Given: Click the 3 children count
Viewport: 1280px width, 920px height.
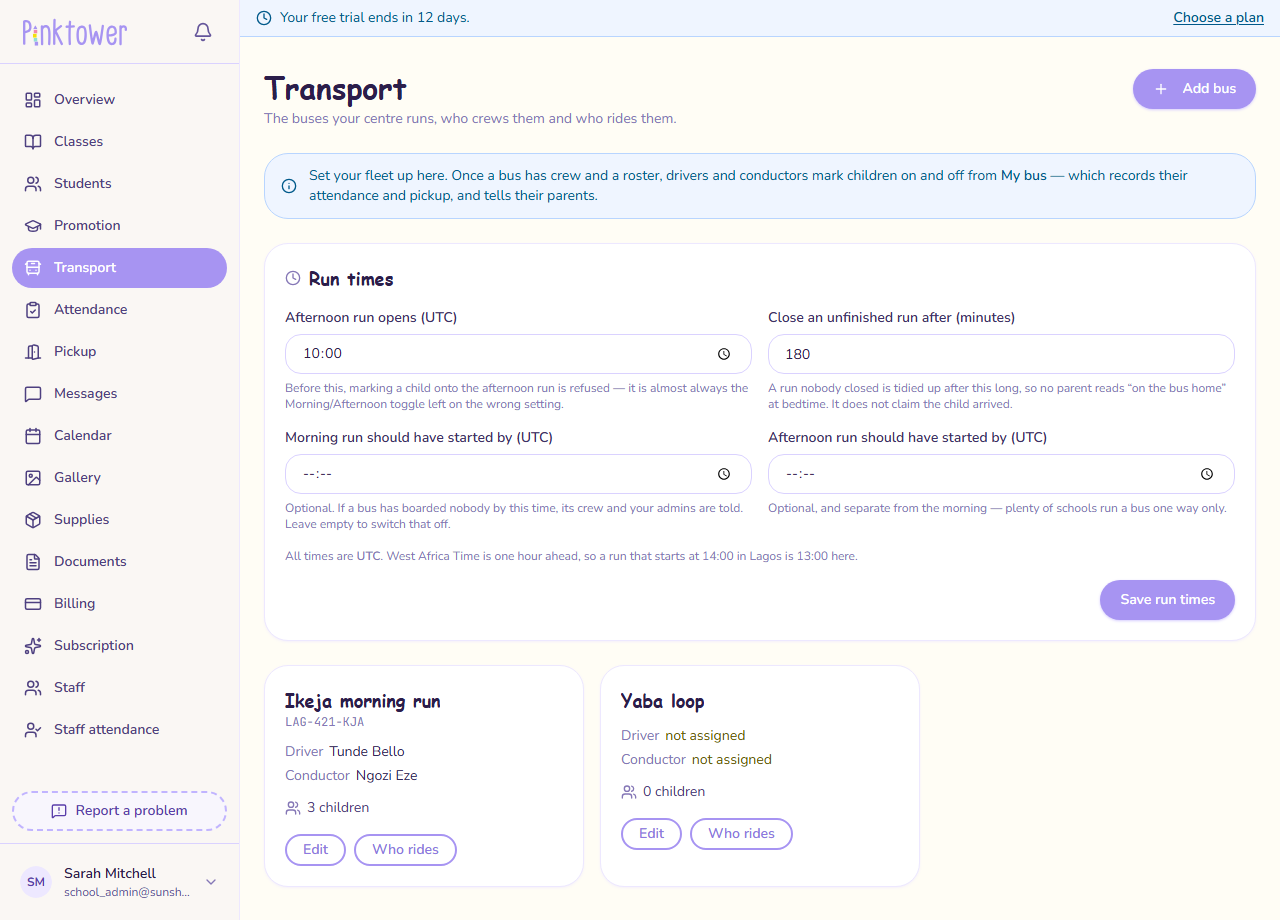Looking at the screenshot, I should [x=338, y=808].
